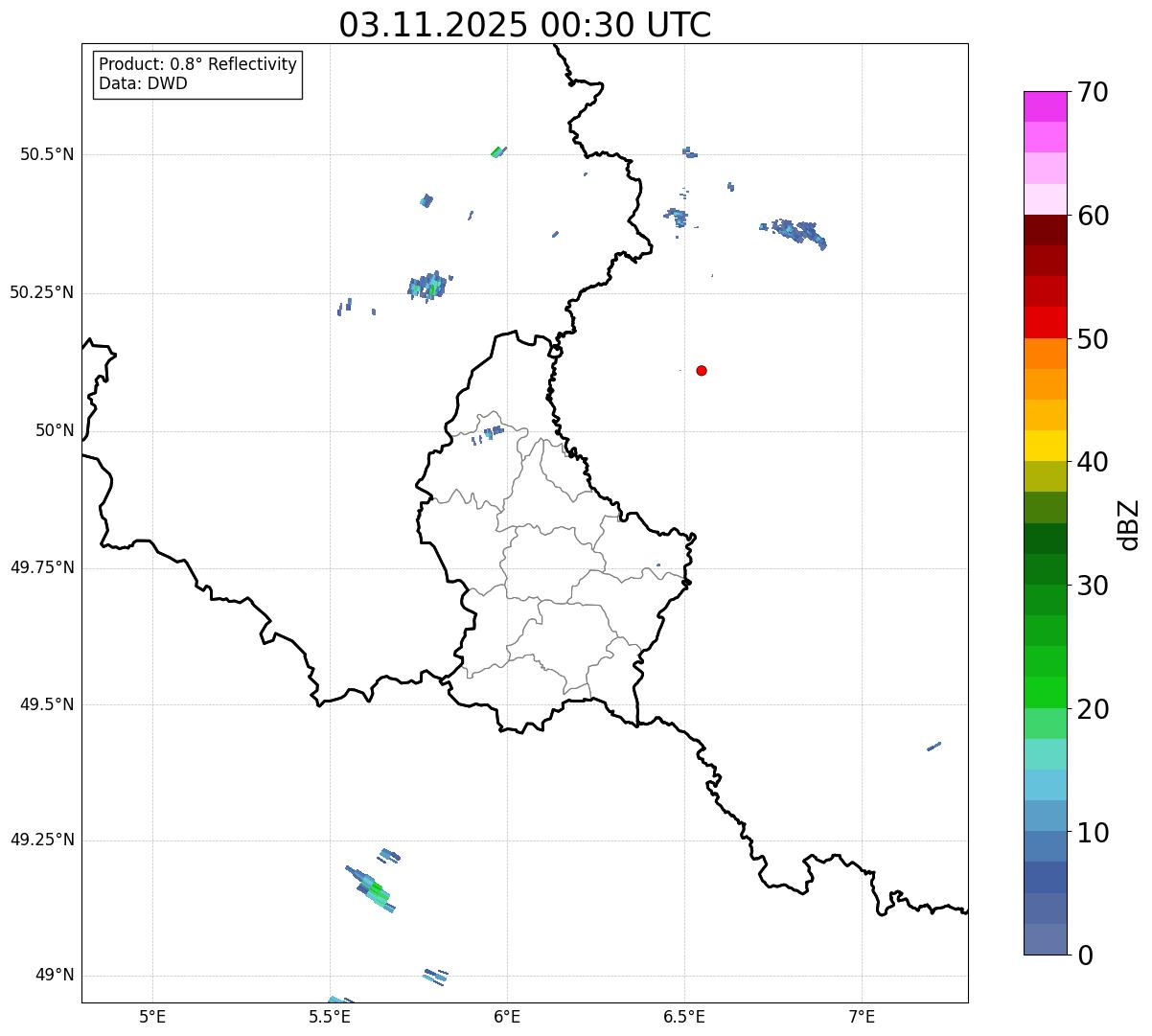Click the blue radar echo cluster near 50.25°N 5.8°E
Viewport: 1152px width, 1036px height.
click(x=429, y=286)
